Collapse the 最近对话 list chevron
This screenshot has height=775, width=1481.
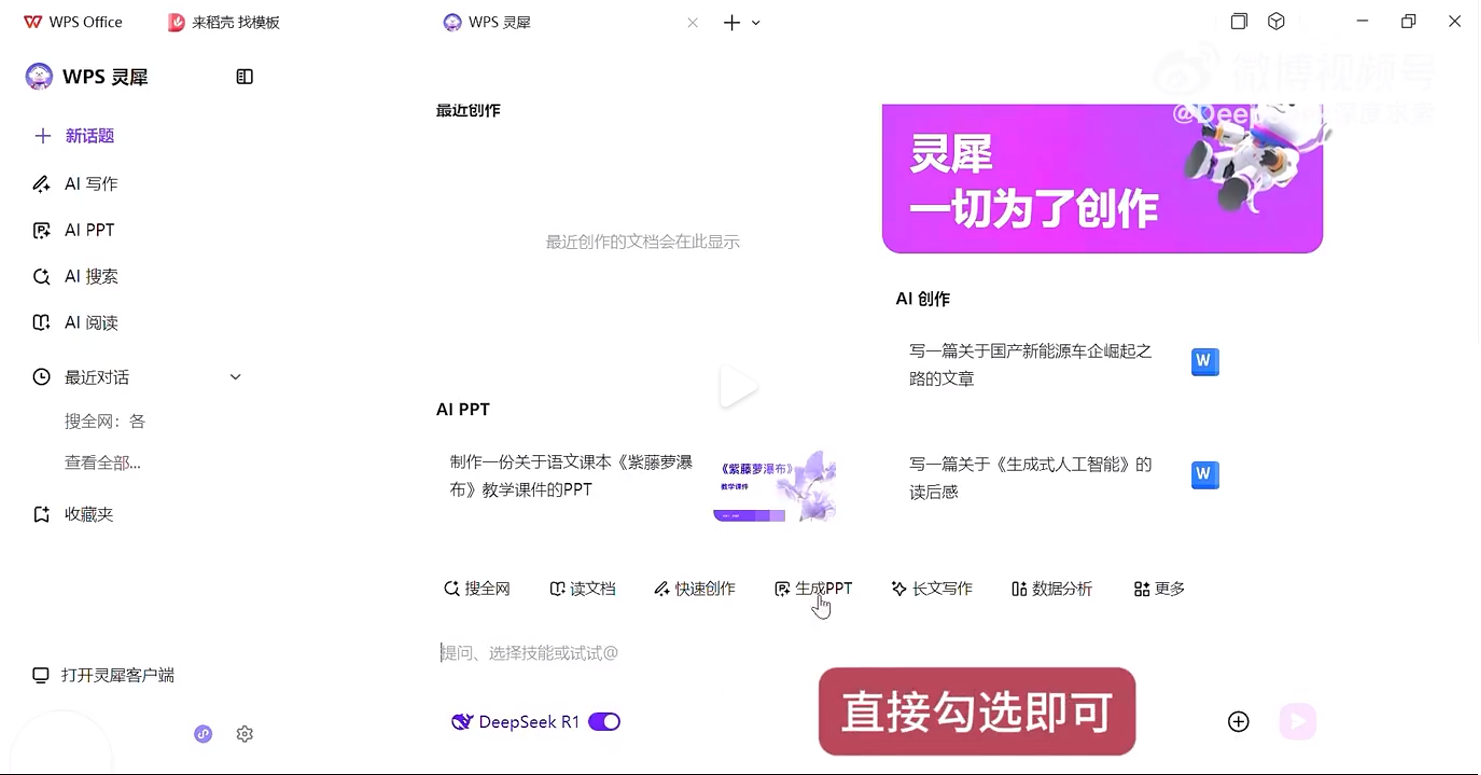pyautogui.click(x=235, y=377)
